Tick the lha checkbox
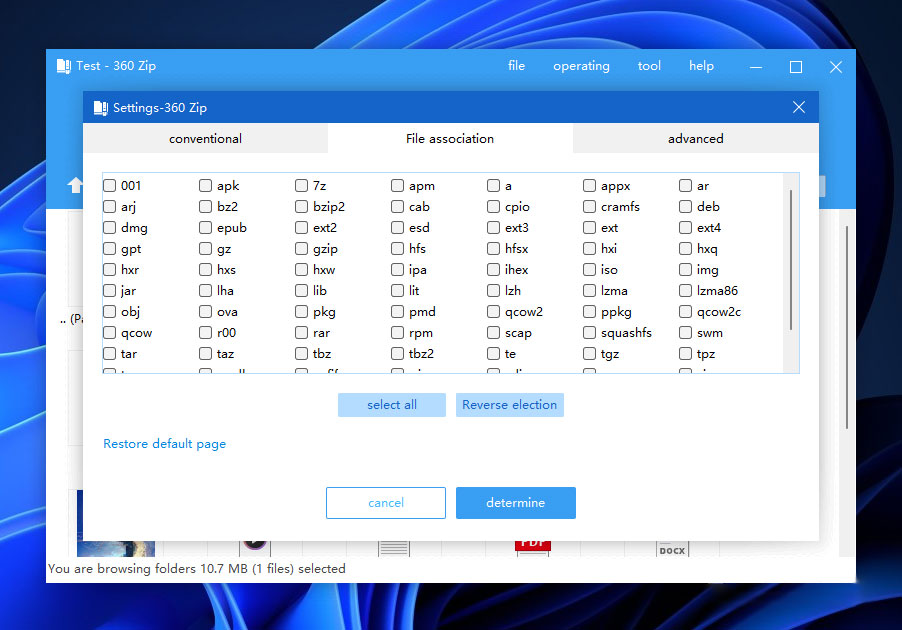This screenshot has height=630, width=902. (x=205, y=291)
